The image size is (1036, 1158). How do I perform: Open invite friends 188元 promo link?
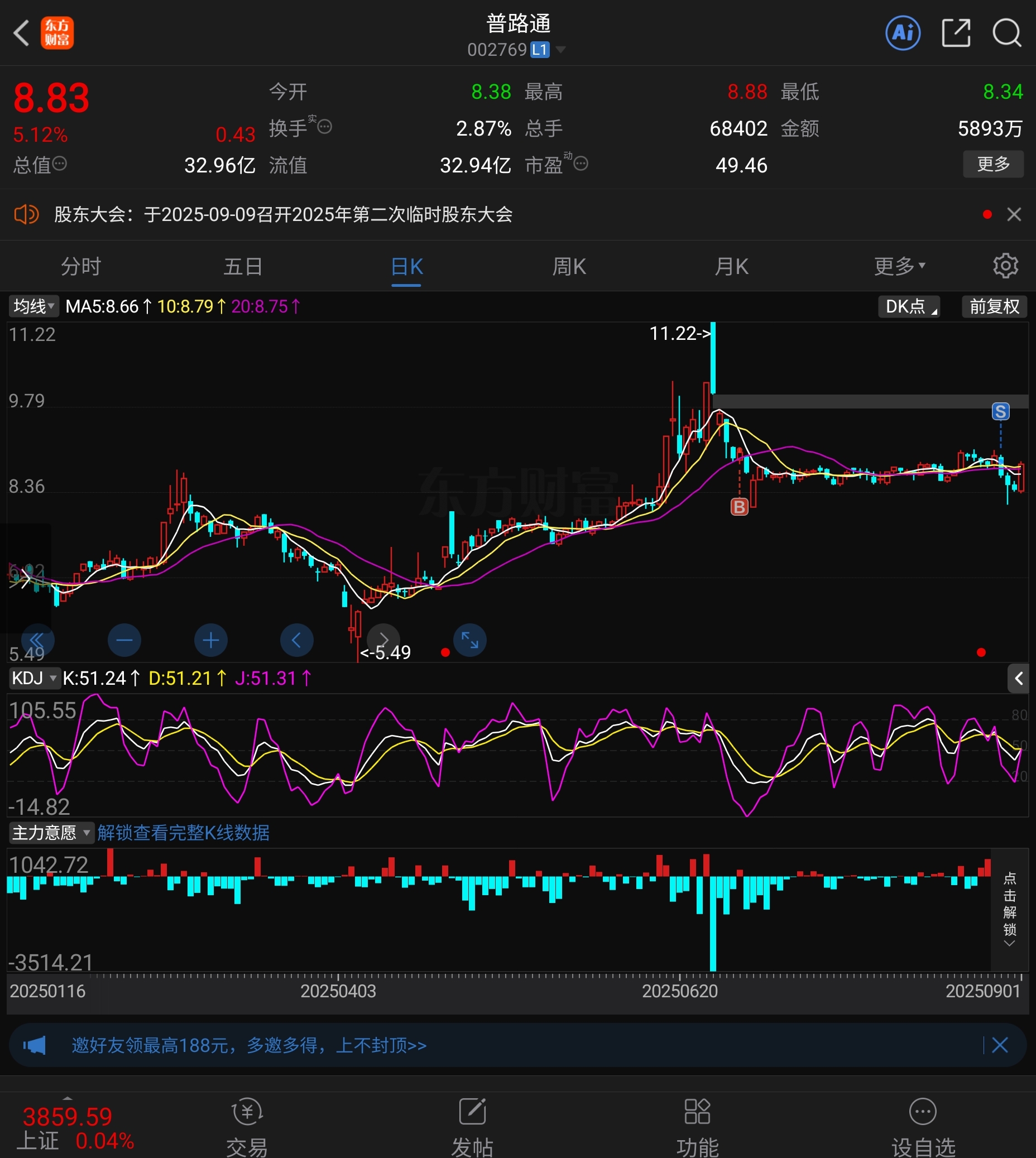[249, 1045]
